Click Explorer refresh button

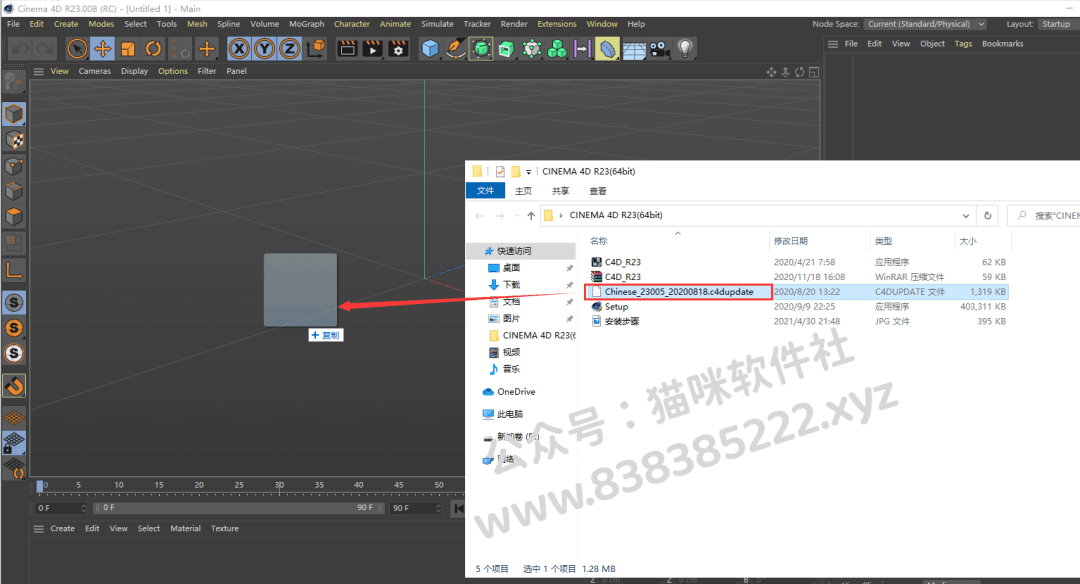(x=988, y=216)
